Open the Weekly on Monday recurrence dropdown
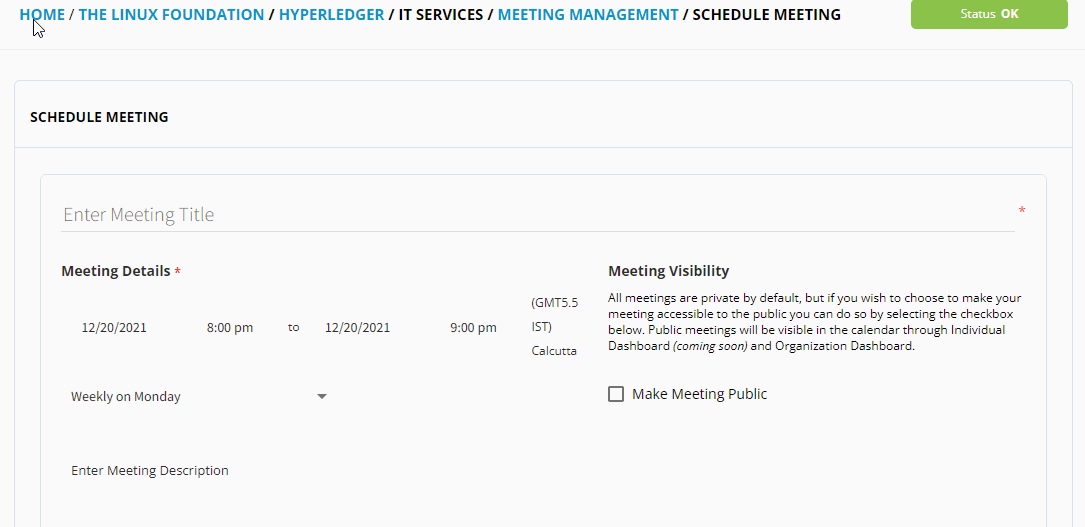The image size is (1085, 527). 199,397
